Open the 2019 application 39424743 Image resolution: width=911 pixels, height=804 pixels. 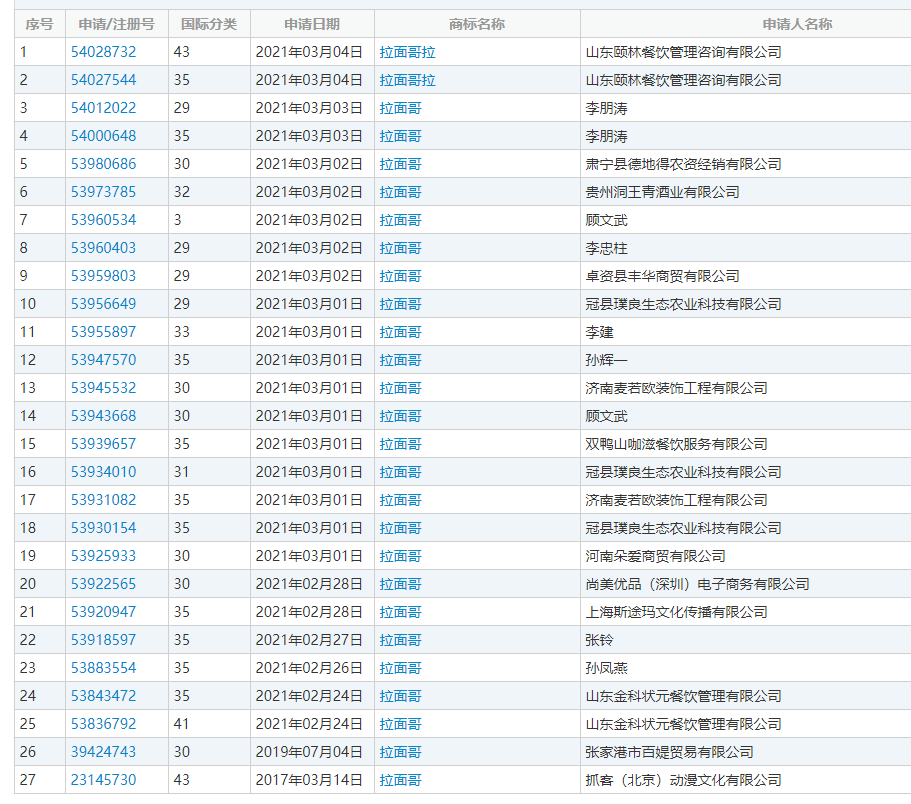coord(103,752)
